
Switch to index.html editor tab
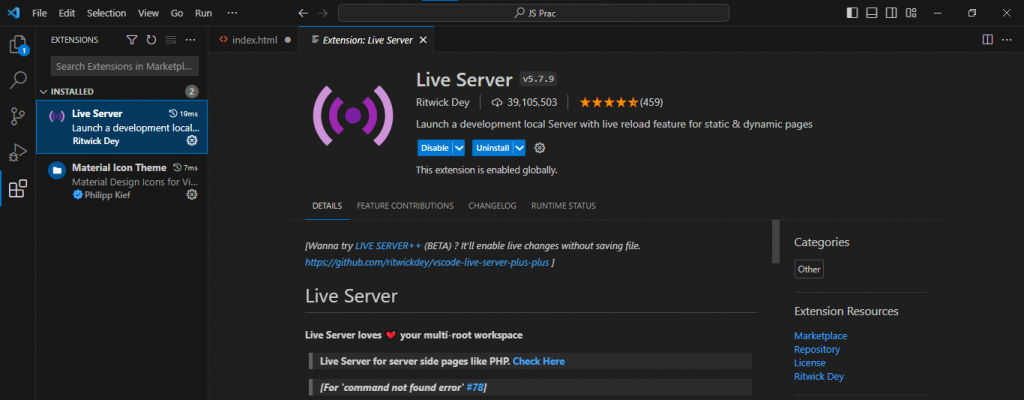pos(254,40)
